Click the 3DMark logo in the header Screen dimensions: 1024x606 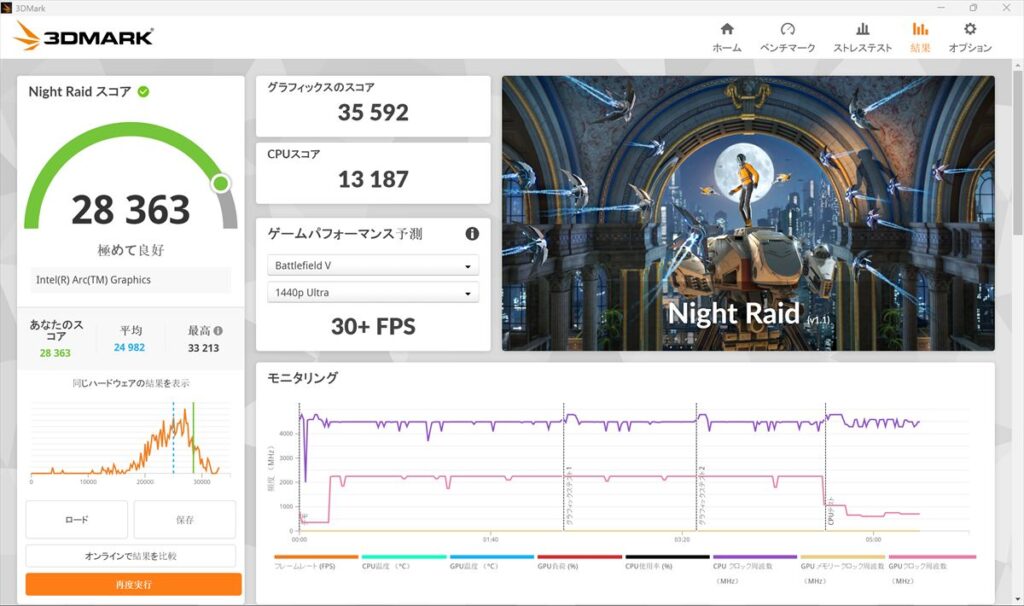pyautogui.click(x=84, y=36)
